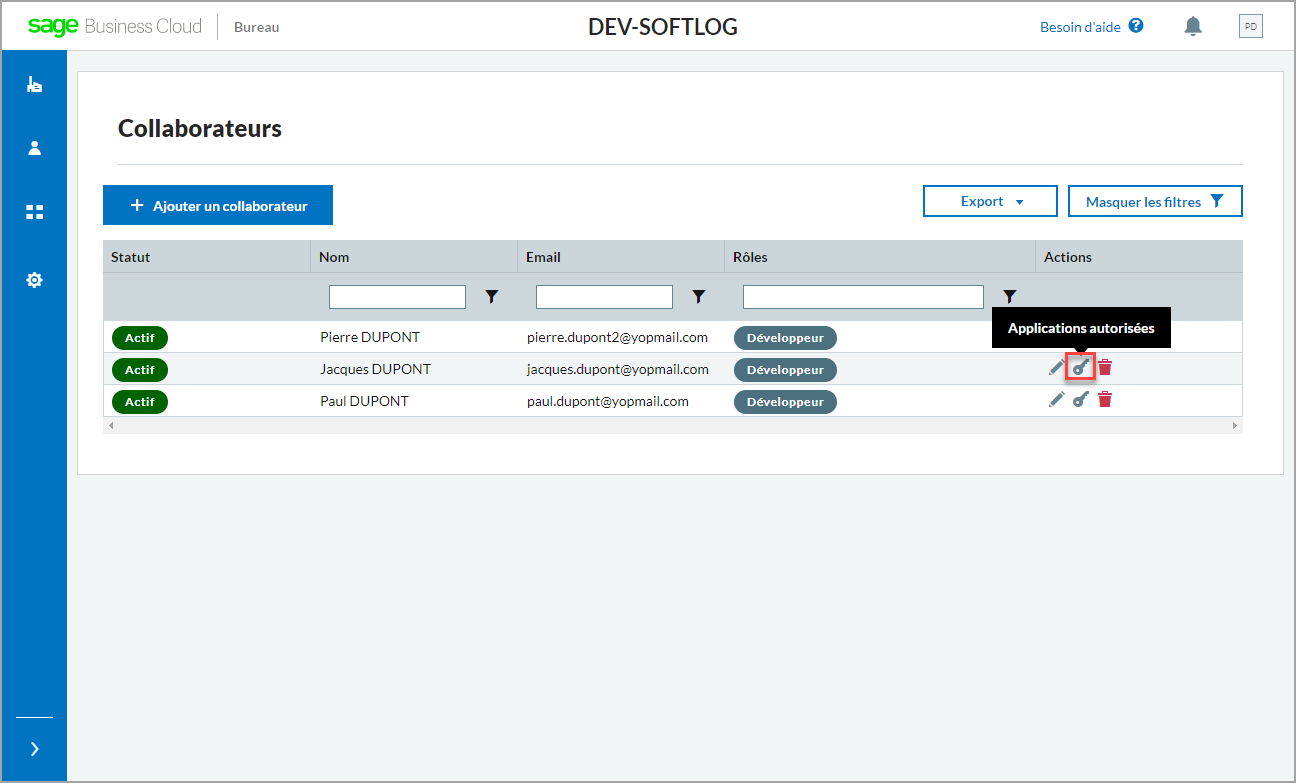Focus the Nom filter input field
Screen dimensions: 1296x783
(x=397, y=296)
